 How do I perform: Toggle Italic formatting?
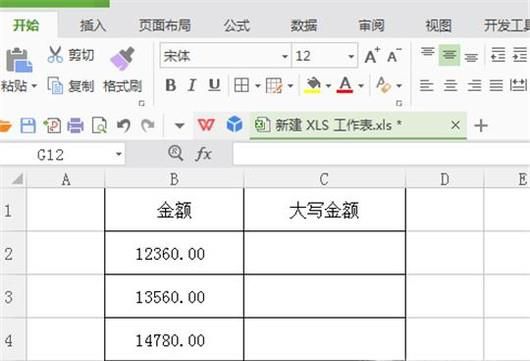pos(192,85)
